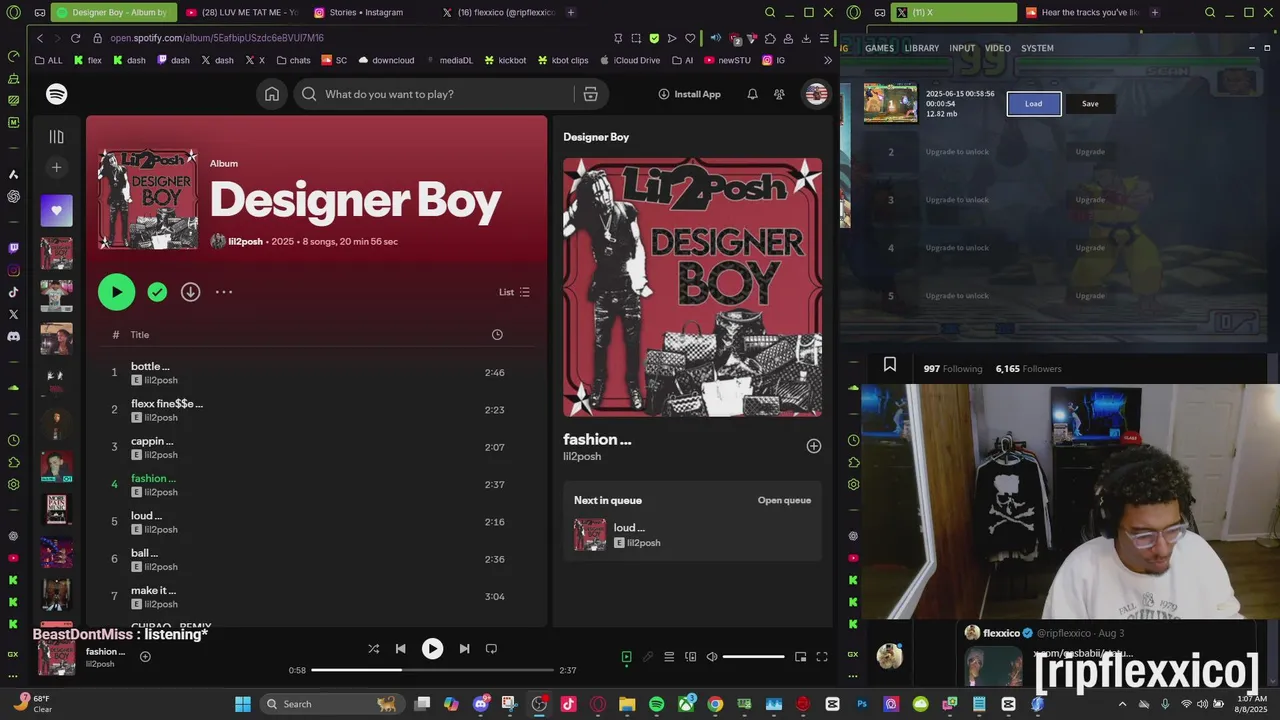The height and width of the screenshot is (720, 1280).
Task: Open INPUT menu in emulator window
Action: pyautogui.click(x=962, y=48)
